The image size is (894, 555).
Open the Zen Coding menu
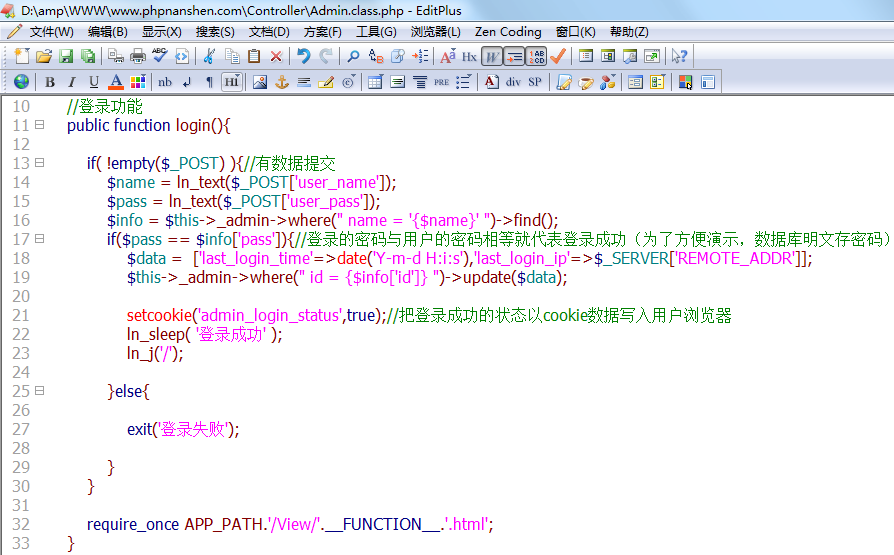(x=508, y=32)
